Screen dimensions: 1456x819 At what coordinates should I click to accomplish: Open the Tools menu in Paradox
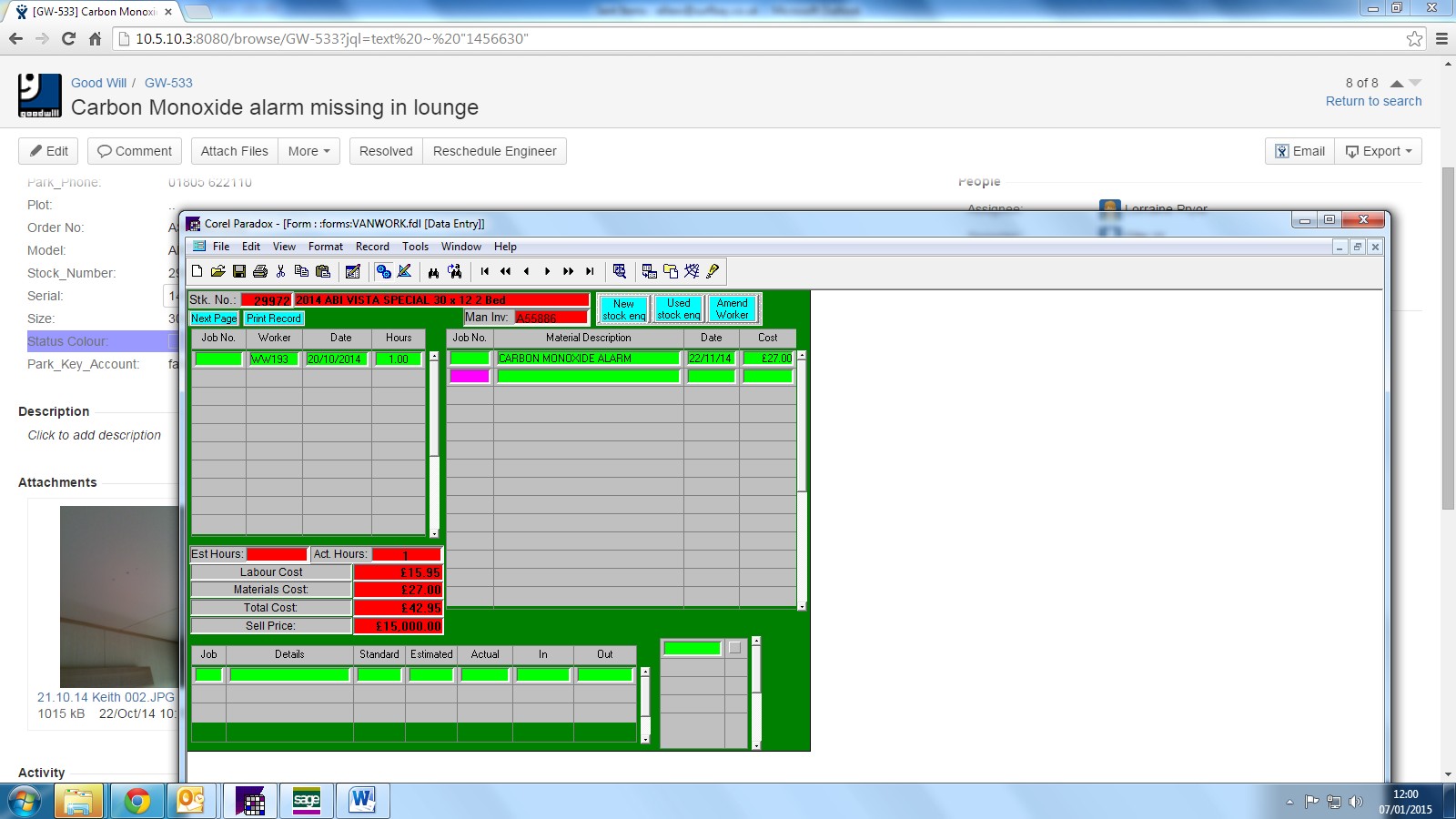coord(415,247)
